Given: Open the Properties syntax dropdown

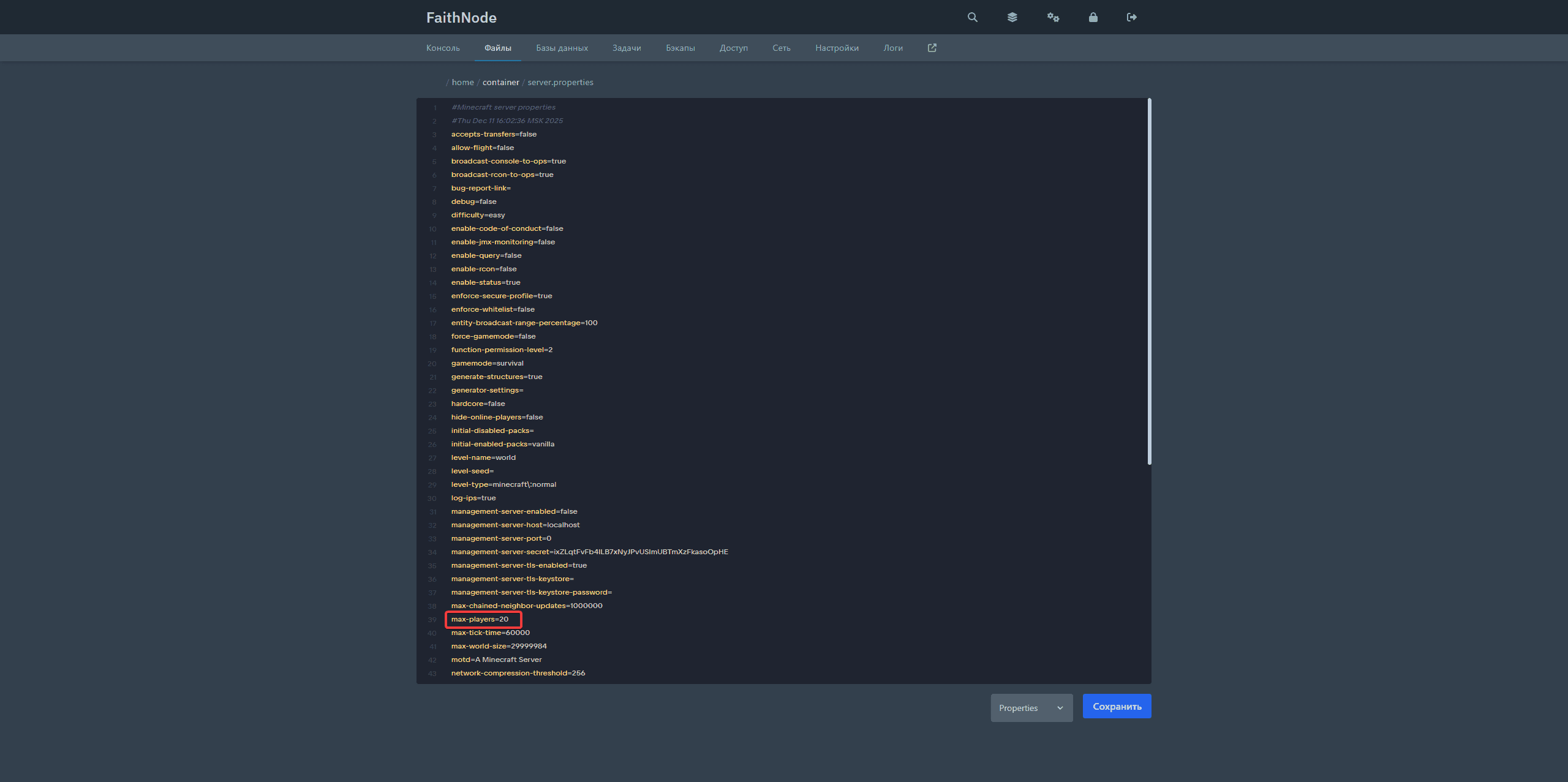Looking at the screenshot, I should click(x=1031, y=708).
